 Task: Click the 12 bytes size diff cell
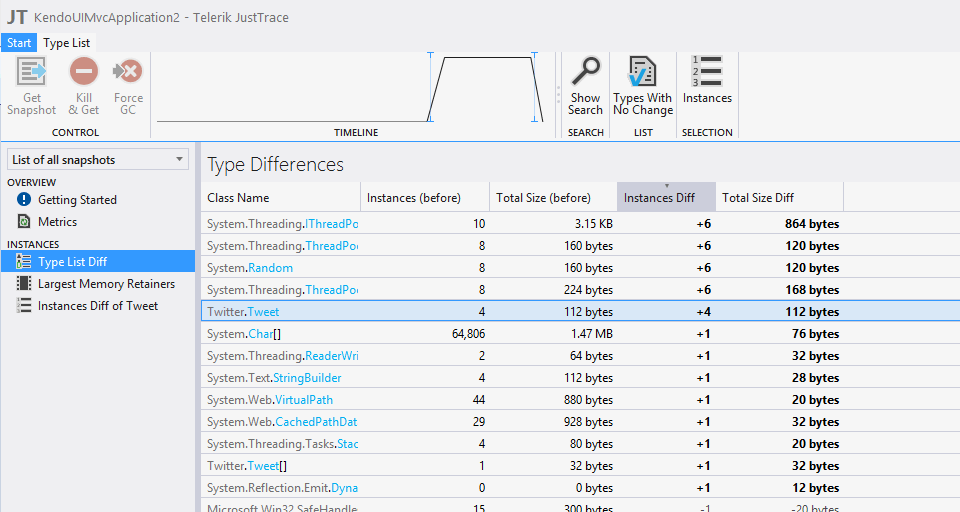click(x=815, y=488)
